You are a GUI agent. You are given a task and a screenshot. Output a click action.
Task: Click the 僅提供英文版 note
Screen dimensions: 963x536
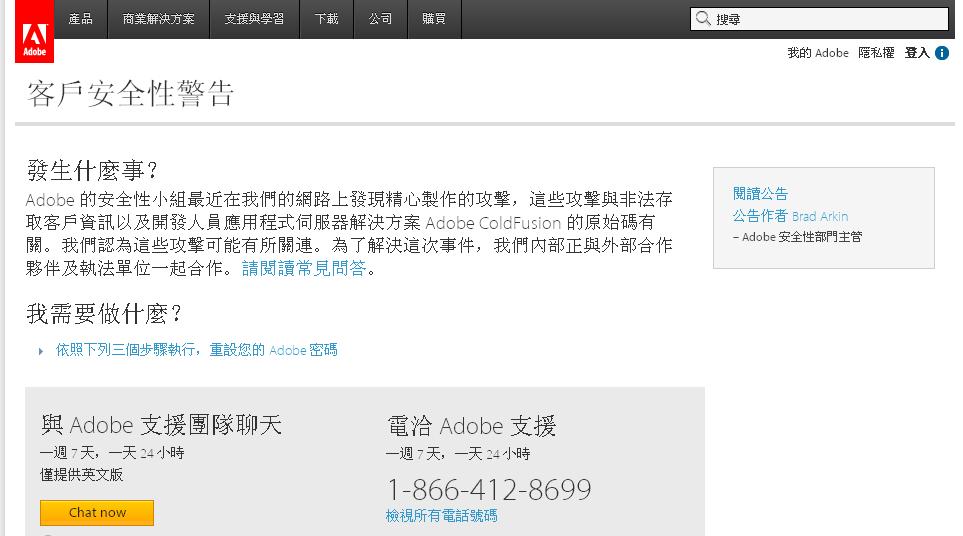click(82, 475)
